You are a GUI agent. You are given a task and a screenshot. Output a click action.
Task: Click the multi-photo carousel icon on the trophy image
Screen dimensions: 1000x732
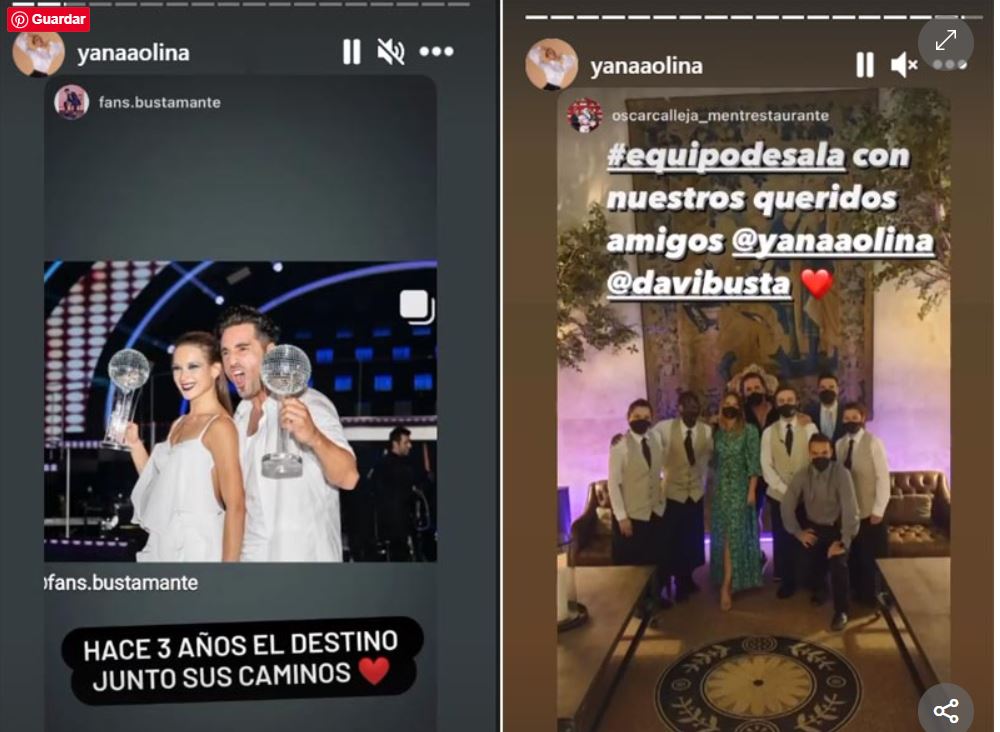point(416,307)
